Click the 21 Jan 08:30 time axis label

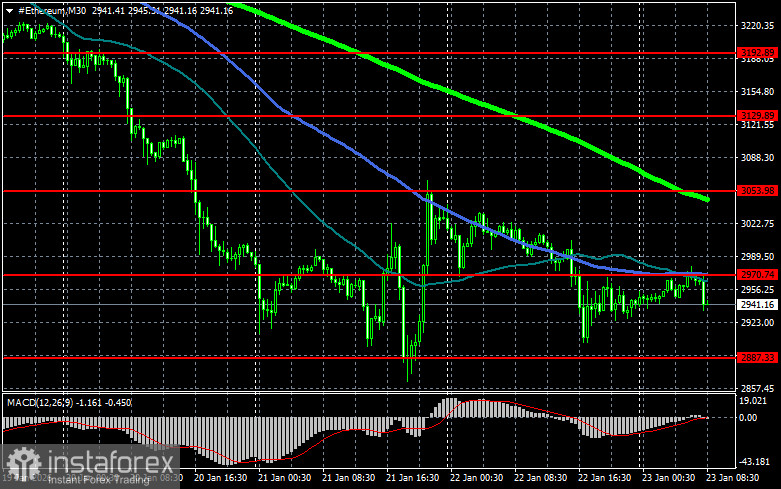(x=348, y=478)
